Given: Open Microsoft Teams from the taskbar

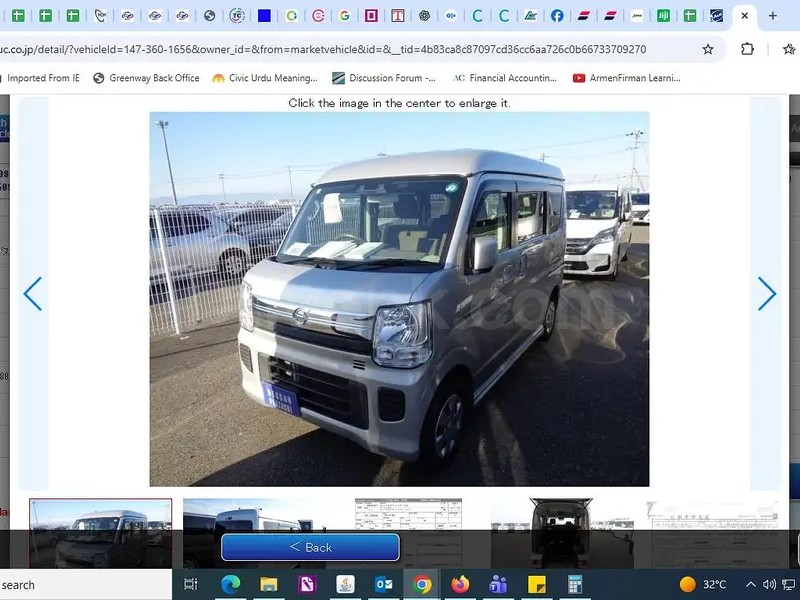Looking at the screenshot, I should [x=498, y=584].
